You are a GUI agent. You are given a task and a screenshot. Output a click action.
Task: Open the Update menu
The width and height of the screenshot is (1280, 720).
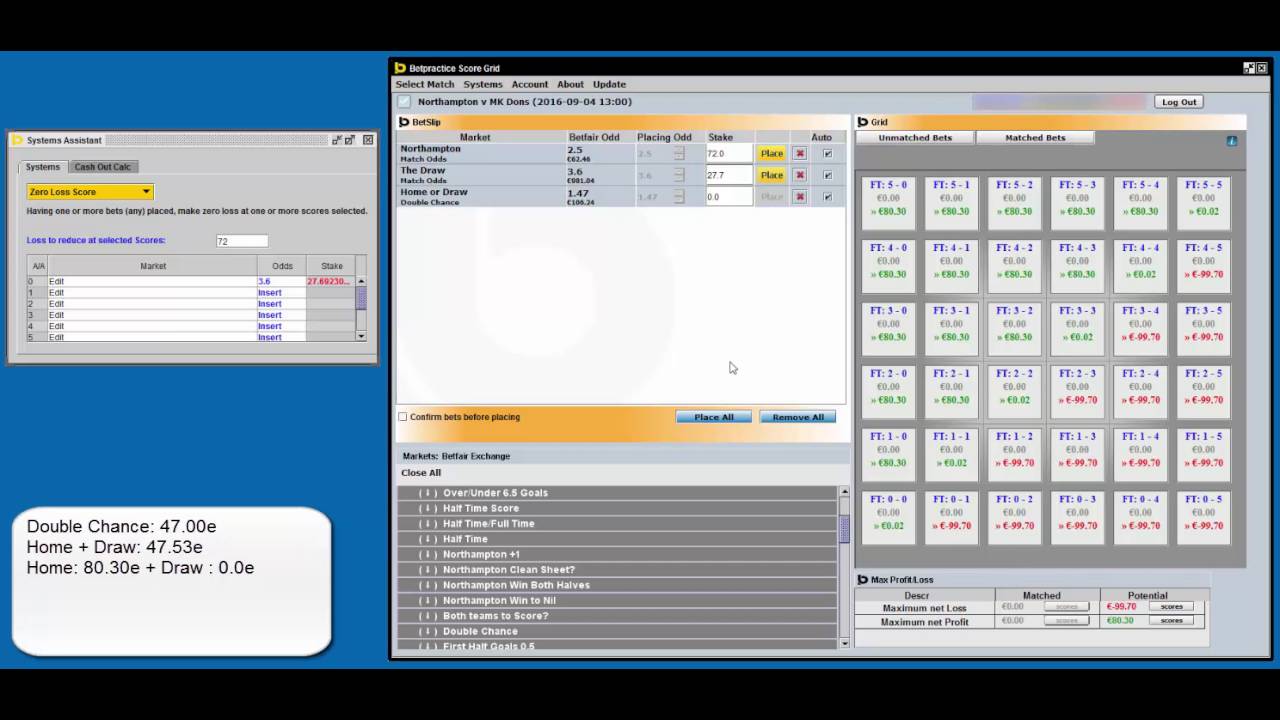pos(609,85)
